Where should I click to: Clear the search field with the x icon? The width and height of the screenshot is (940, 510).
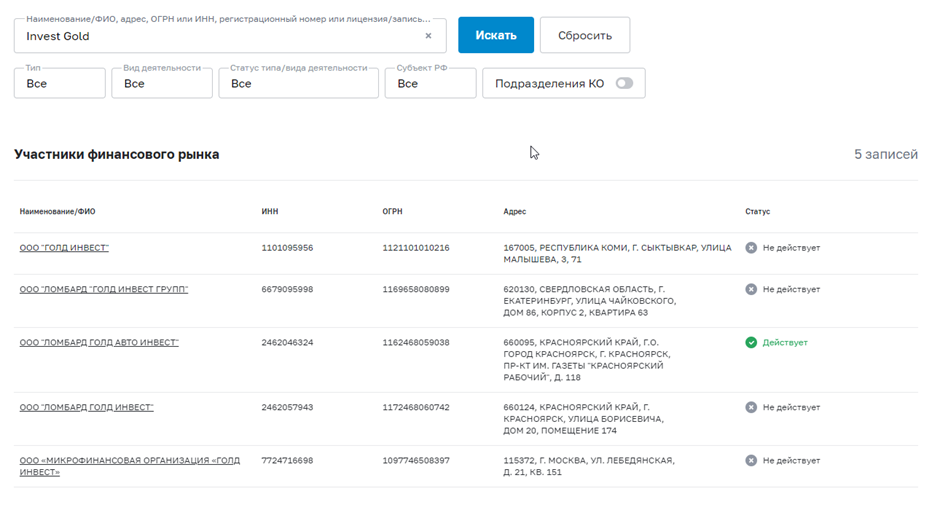pyautogui.click(x=428, y=36)
